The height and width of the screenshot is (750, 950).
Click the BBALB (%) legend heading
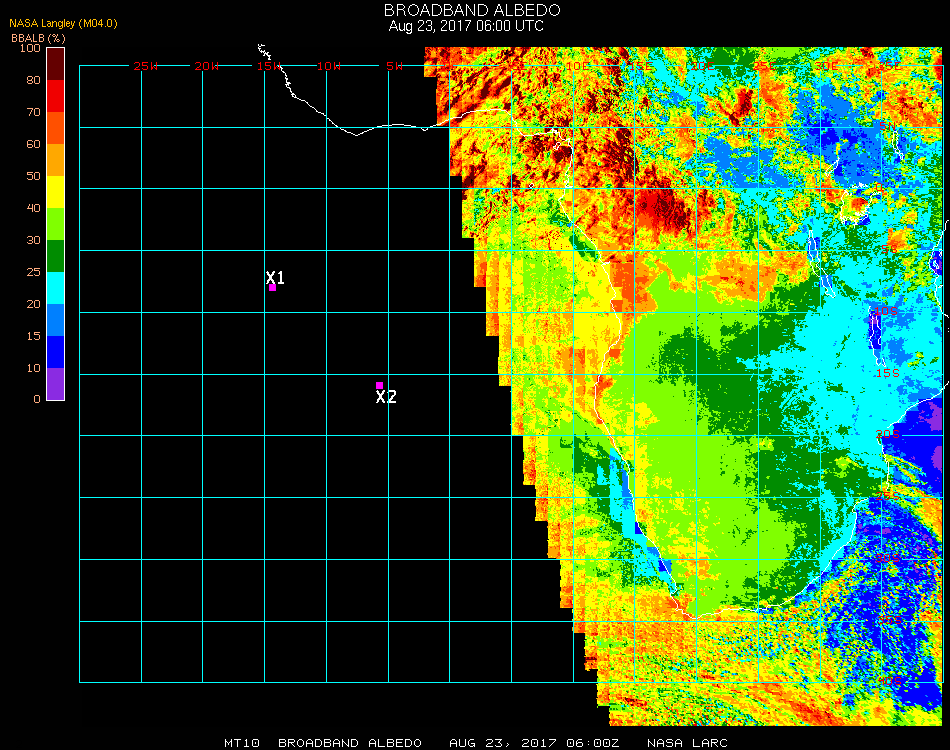(38, 37)
